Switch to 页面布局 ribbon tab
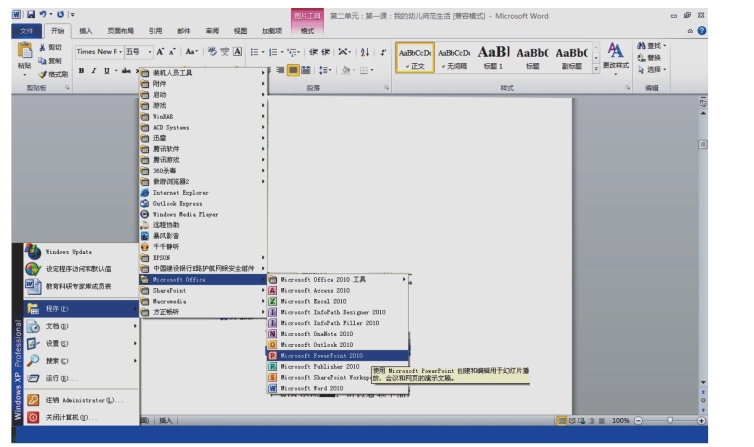This screenshot has height=447, width=754. pyautogui.click(x=121, y=31)
